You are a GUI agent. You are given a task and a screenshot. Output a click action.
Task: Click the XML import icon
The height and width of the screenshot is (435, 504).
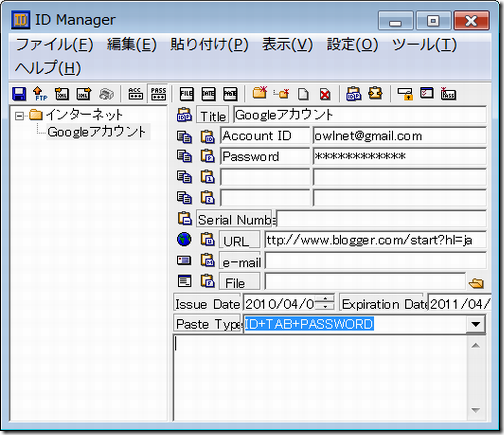[62, 94]
